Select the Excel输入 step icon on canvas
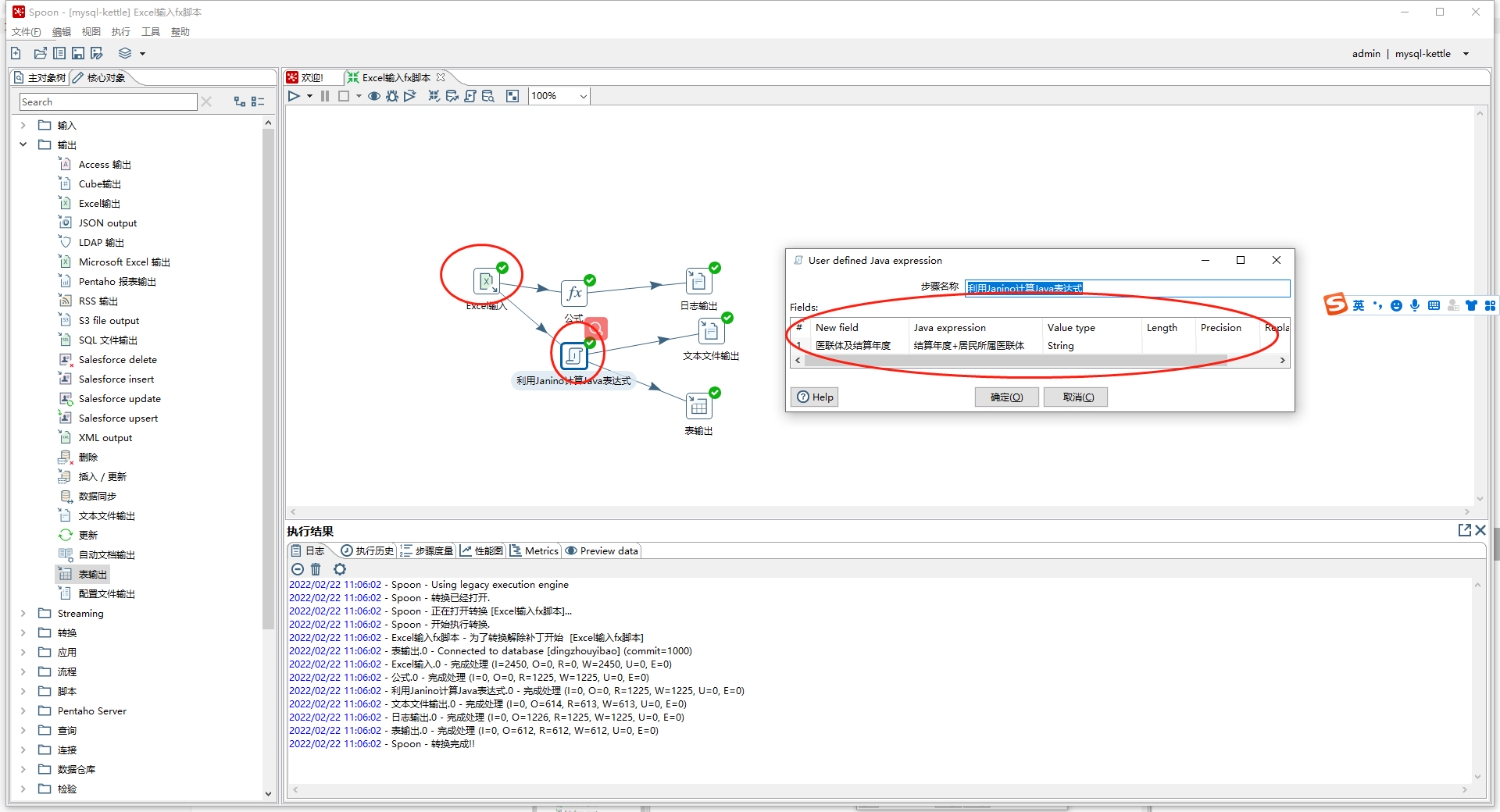 486,280
